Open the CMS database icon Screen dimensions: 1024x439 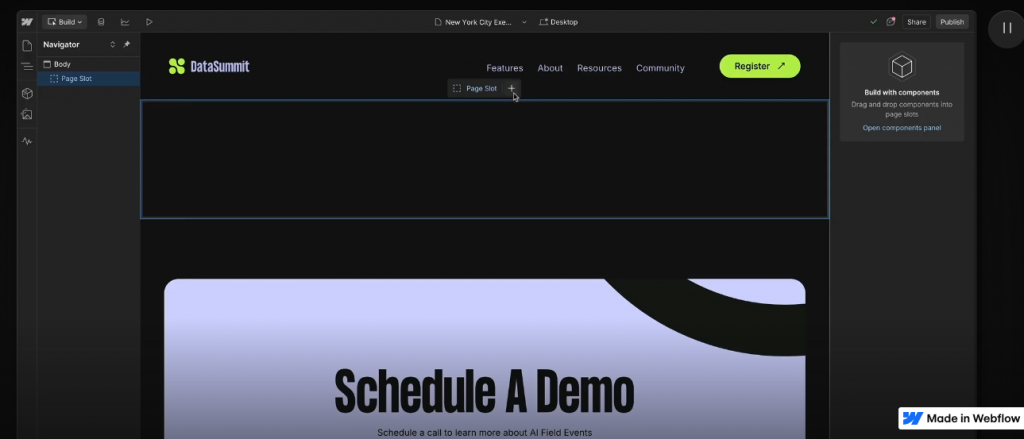(x=101, y=22)
